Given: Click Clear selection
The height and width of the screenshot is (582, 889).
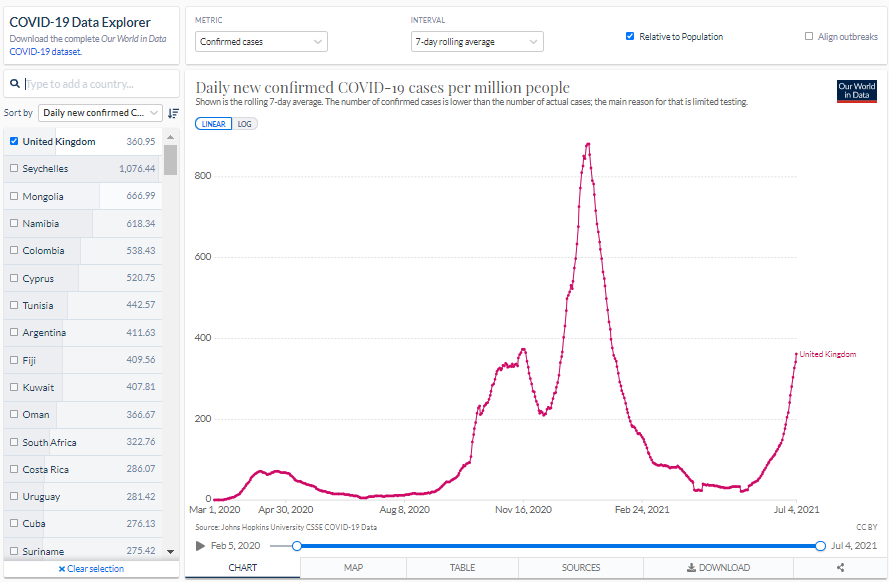Looking at the screenshot, I should pyautogui.click(x=91, y=569).
